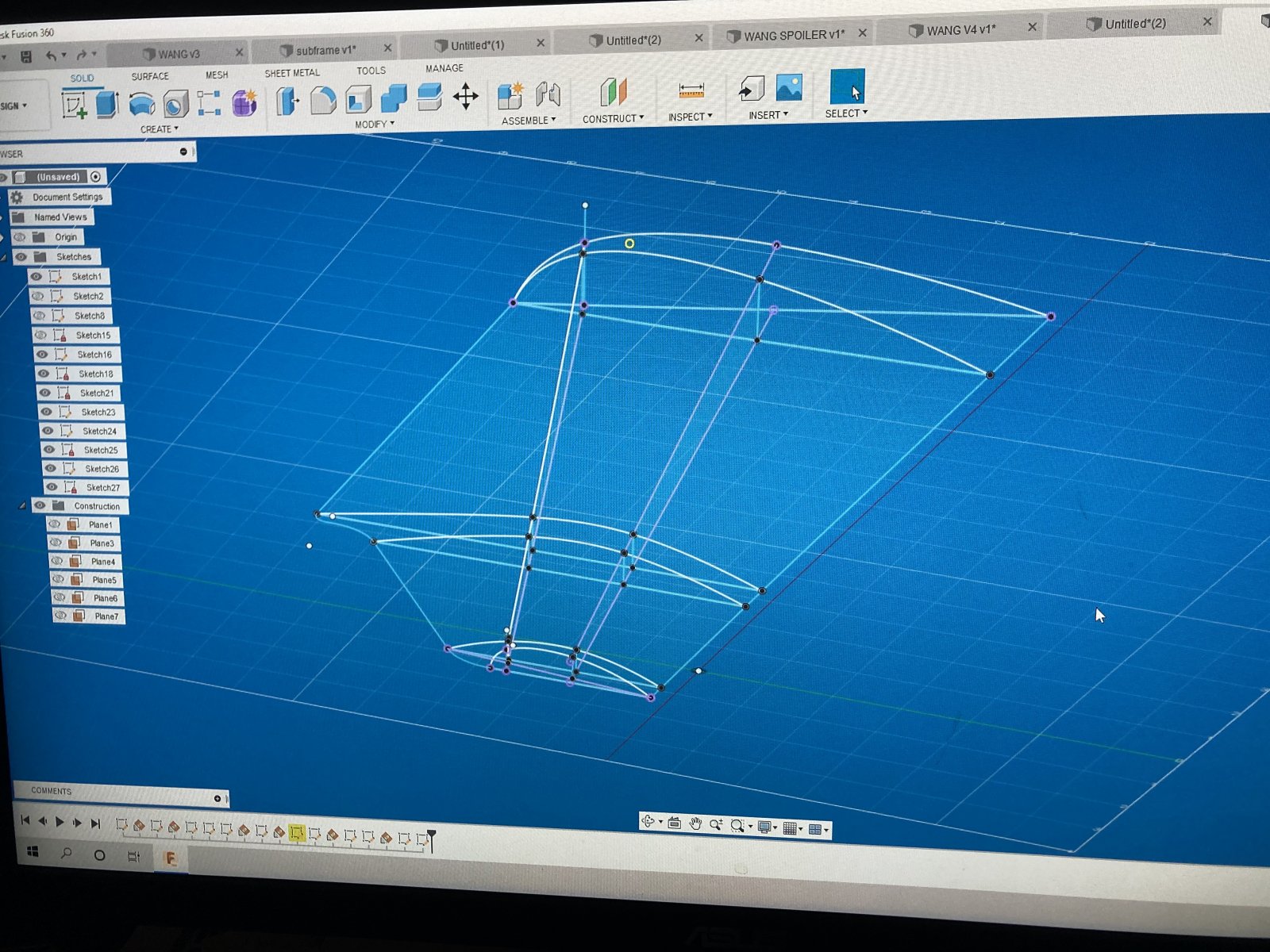Click the Combine tool icon
This screenshot has width=1270, height=952.
394,98
